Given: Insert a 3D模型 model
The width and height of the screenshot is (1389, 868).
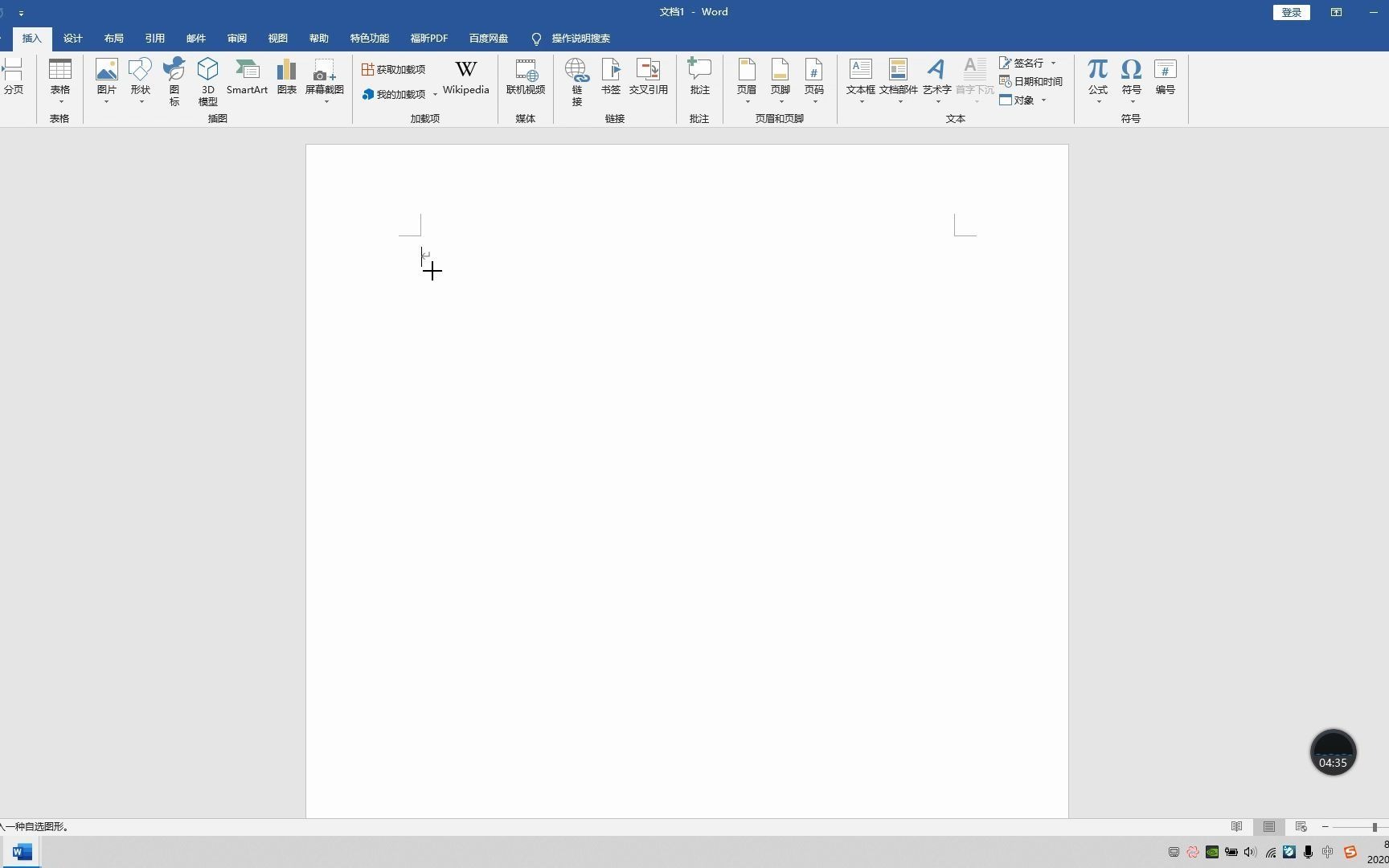Looking at the screenshot, I should pos(208,81).
